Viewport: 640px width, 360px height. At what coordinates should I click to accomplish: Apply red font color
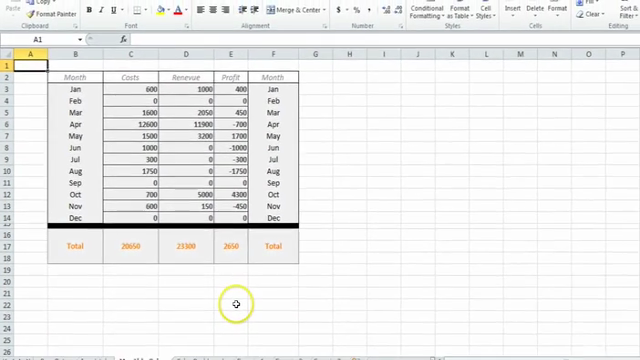tap(178, 10)
